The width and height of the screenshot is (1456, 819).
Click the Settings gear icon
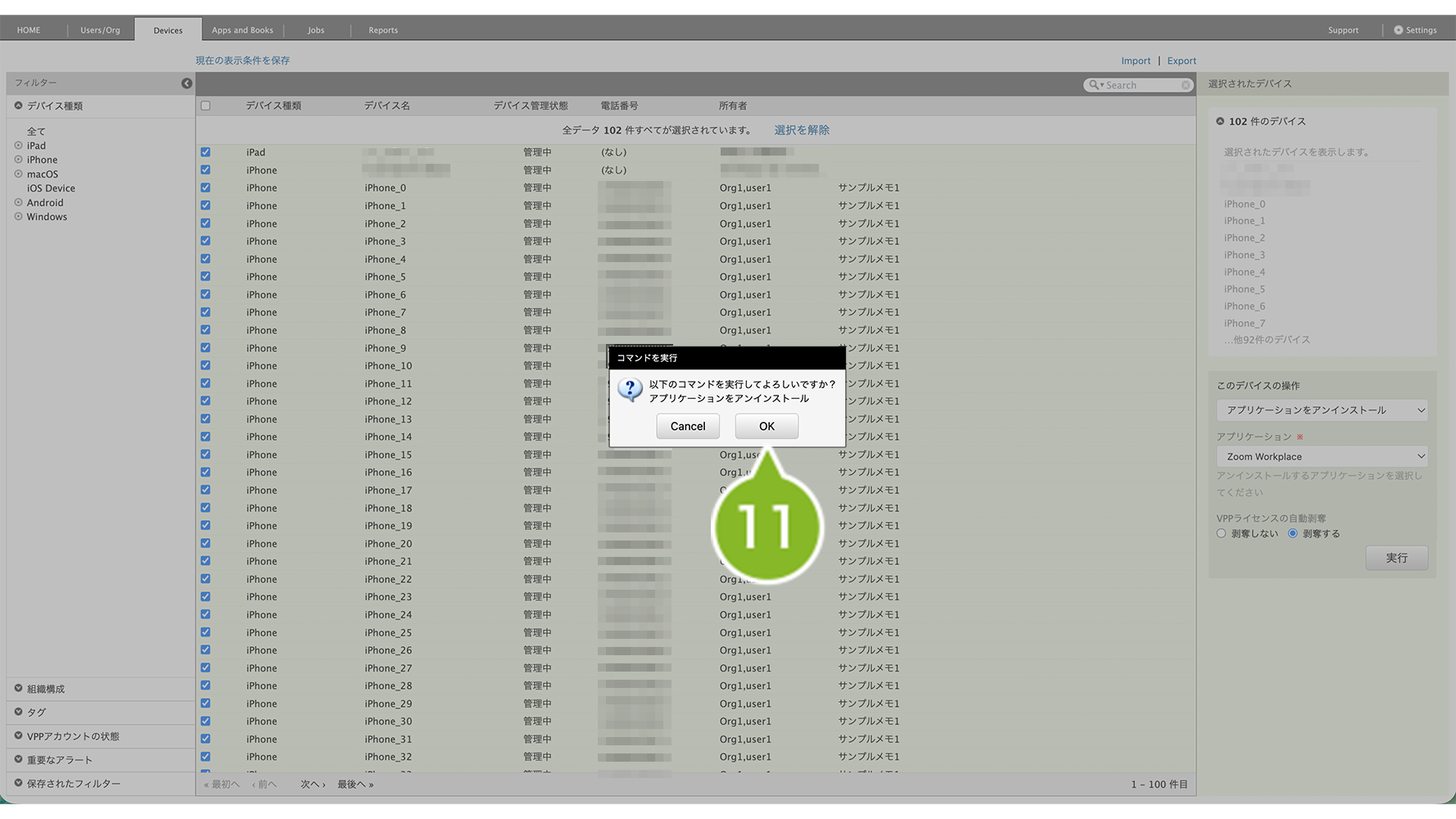click(x=1399, y=30)
